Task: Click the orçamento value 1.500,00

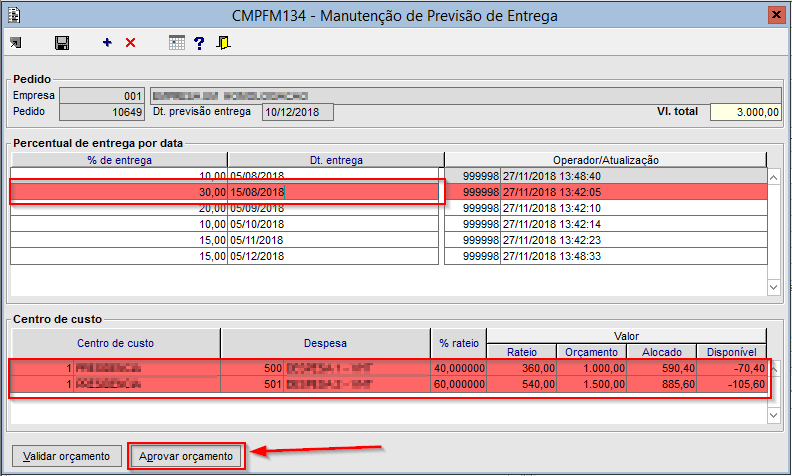Action: point(591,385)
